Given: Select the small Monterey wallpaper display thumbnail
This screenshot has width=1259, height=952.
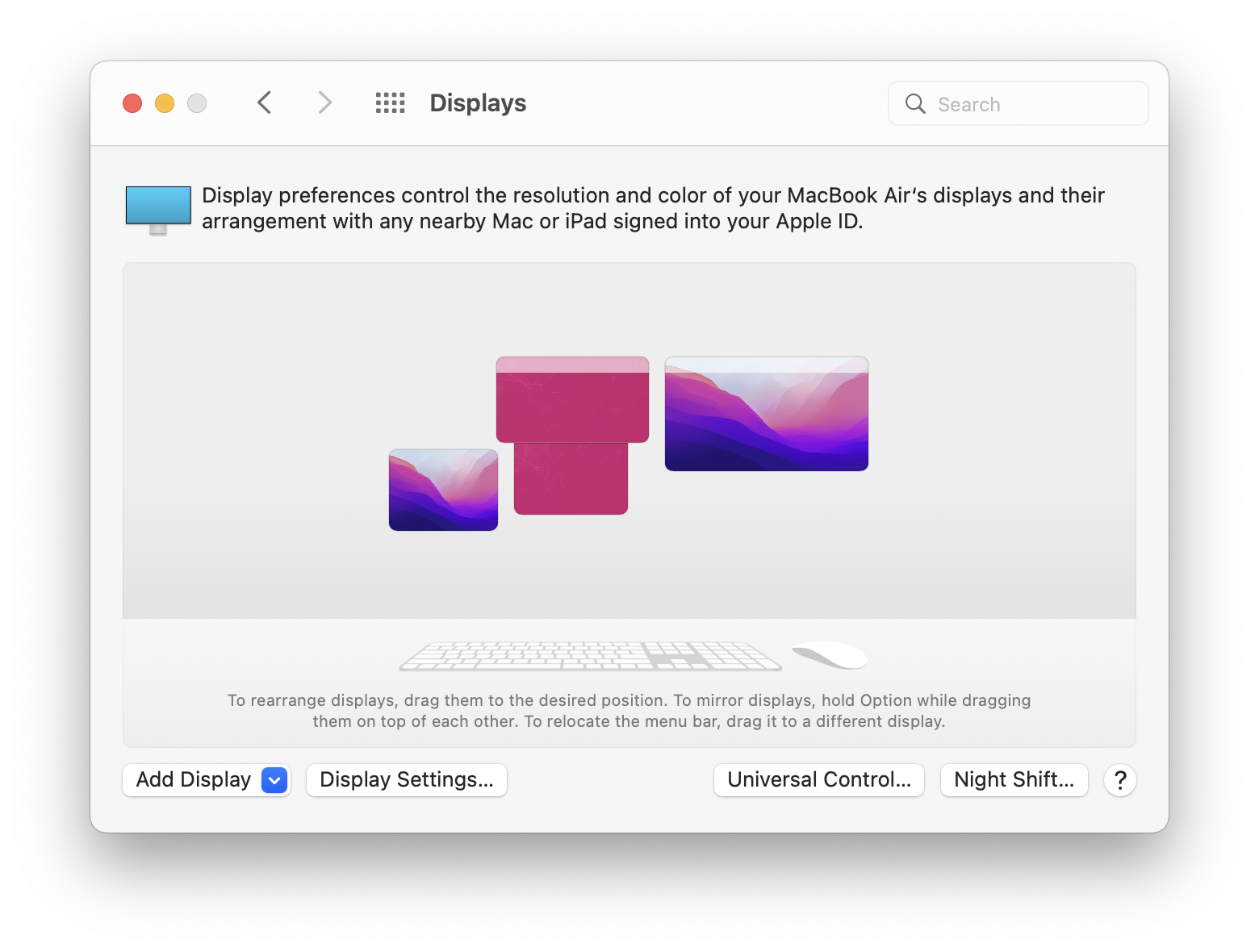Looking at the screenshot, I should [443, 490].
